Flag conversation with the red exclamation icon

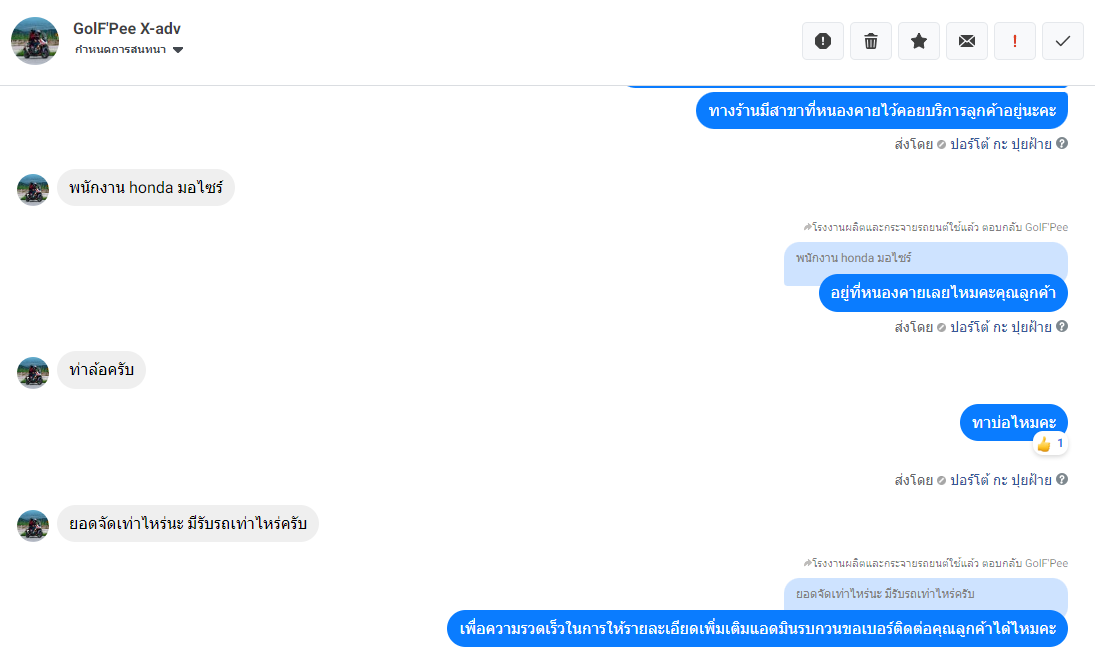click(x=1015, y=41)
